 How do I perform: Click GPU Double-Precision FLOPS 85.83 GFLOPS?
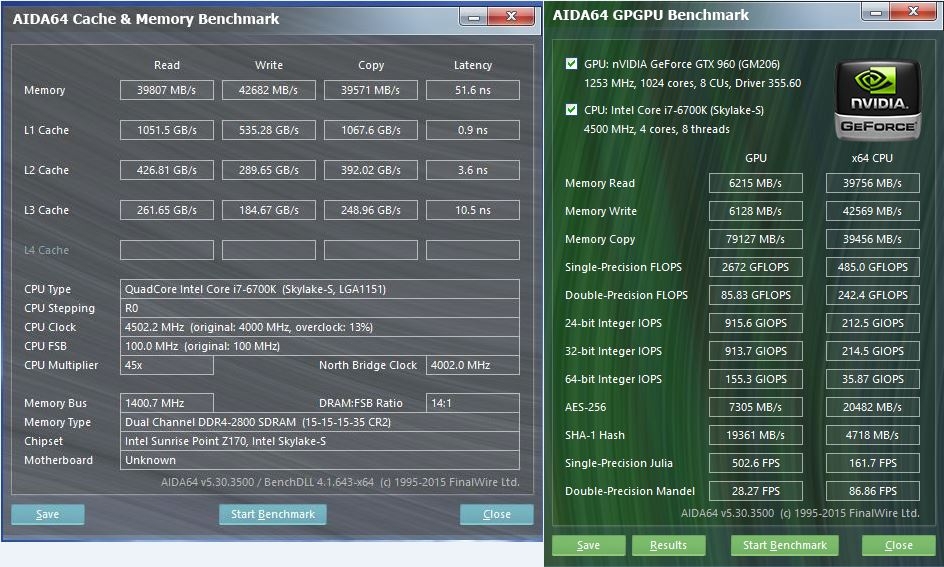(756, 295)
